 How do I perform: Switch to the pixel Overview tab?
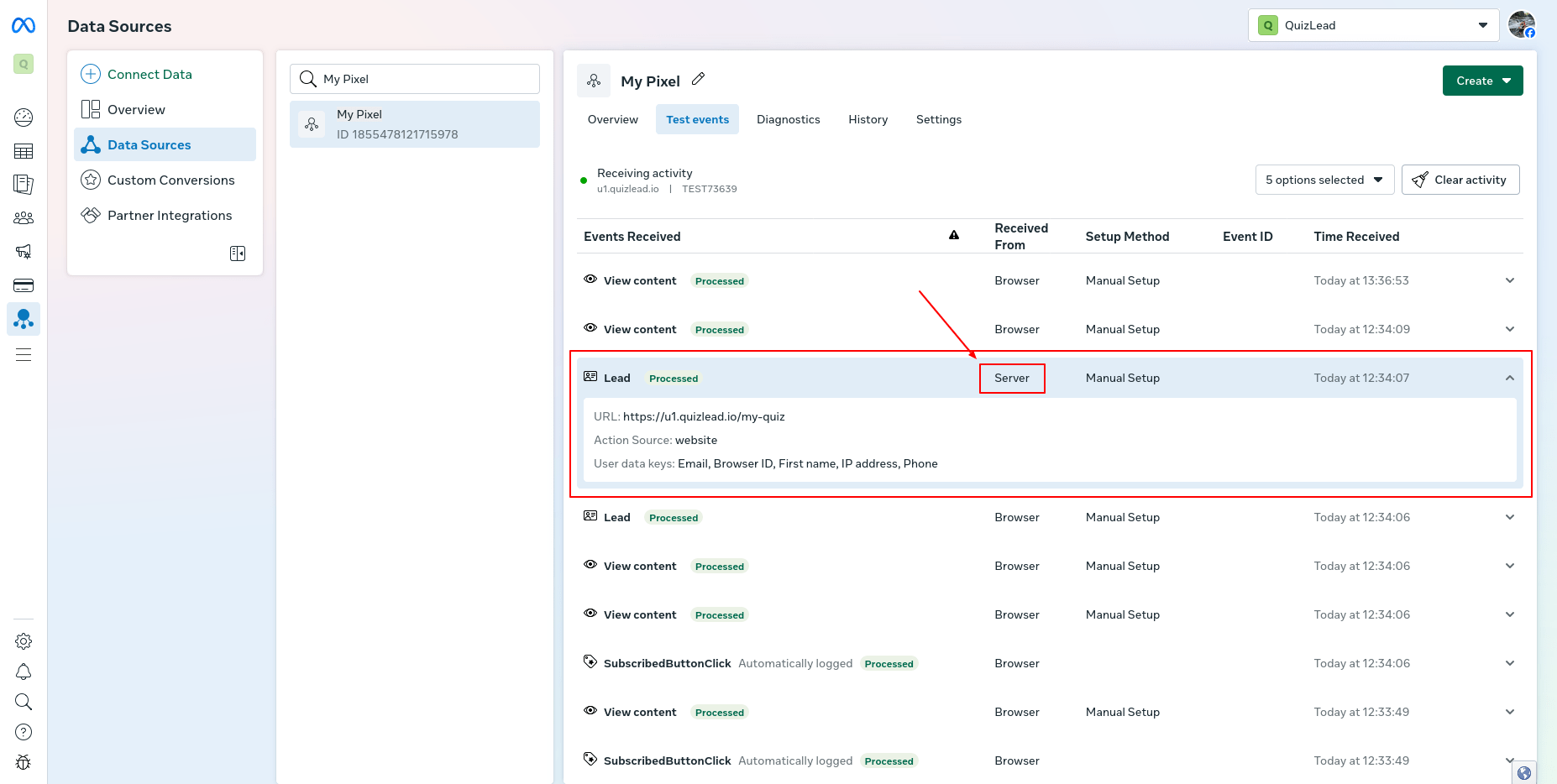(613, 119)
